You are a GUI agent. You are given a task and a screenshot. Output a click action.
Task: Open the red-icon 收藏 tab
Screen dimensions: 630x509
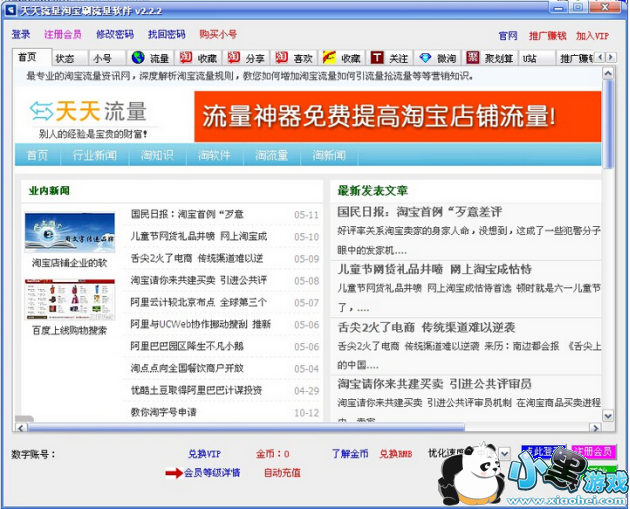coord(198,58)
